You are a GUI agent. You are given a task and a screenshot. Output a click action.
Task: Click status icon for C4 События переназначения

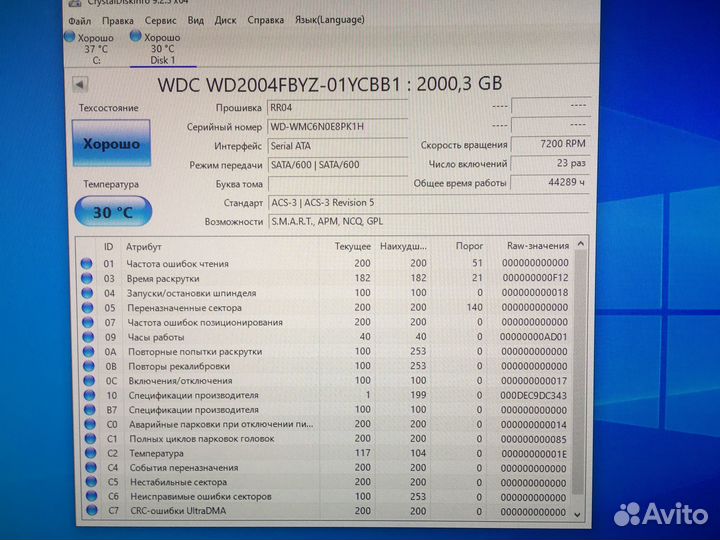91,467
